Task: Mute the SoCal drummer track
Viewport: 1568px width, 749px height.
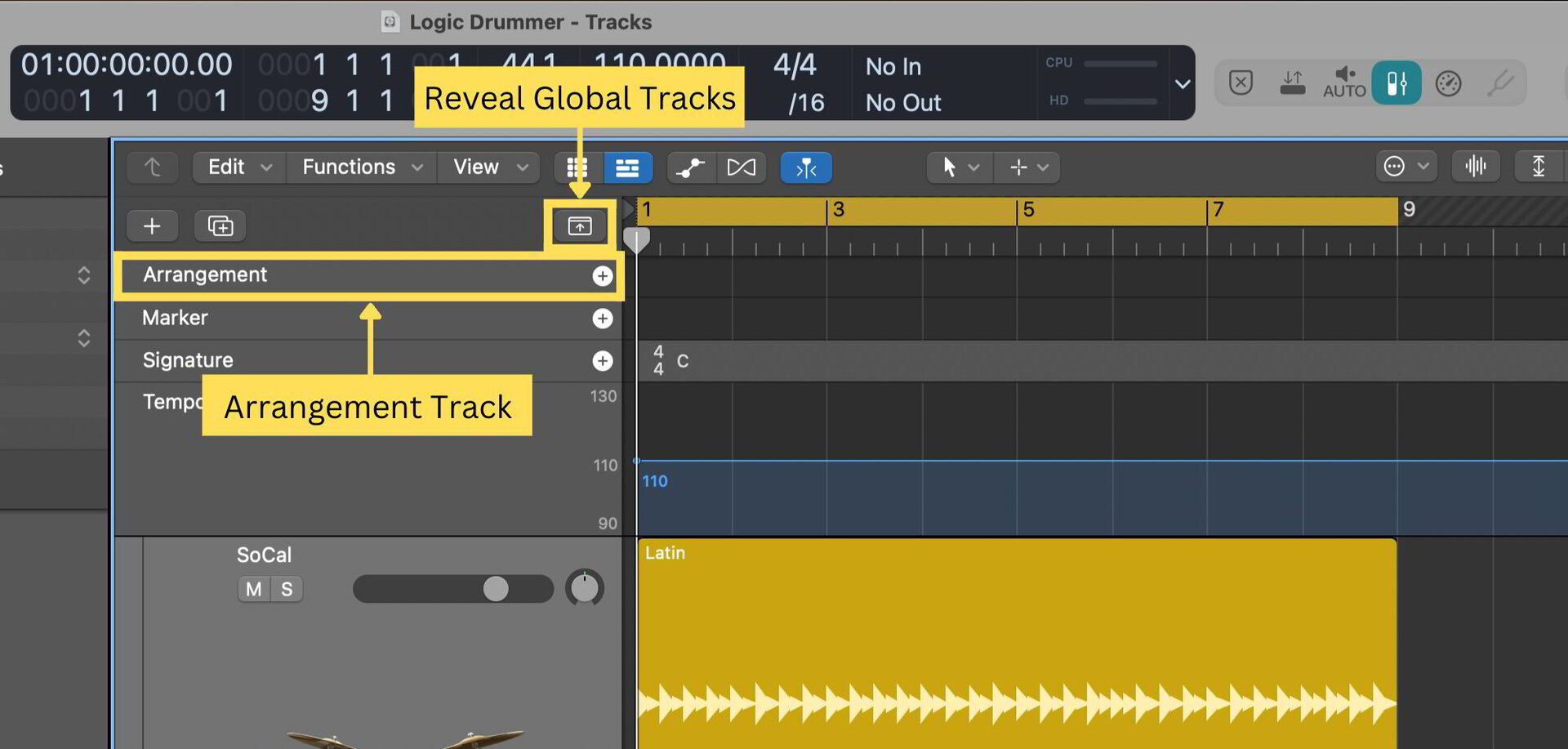Action: (x=253, y=588)
